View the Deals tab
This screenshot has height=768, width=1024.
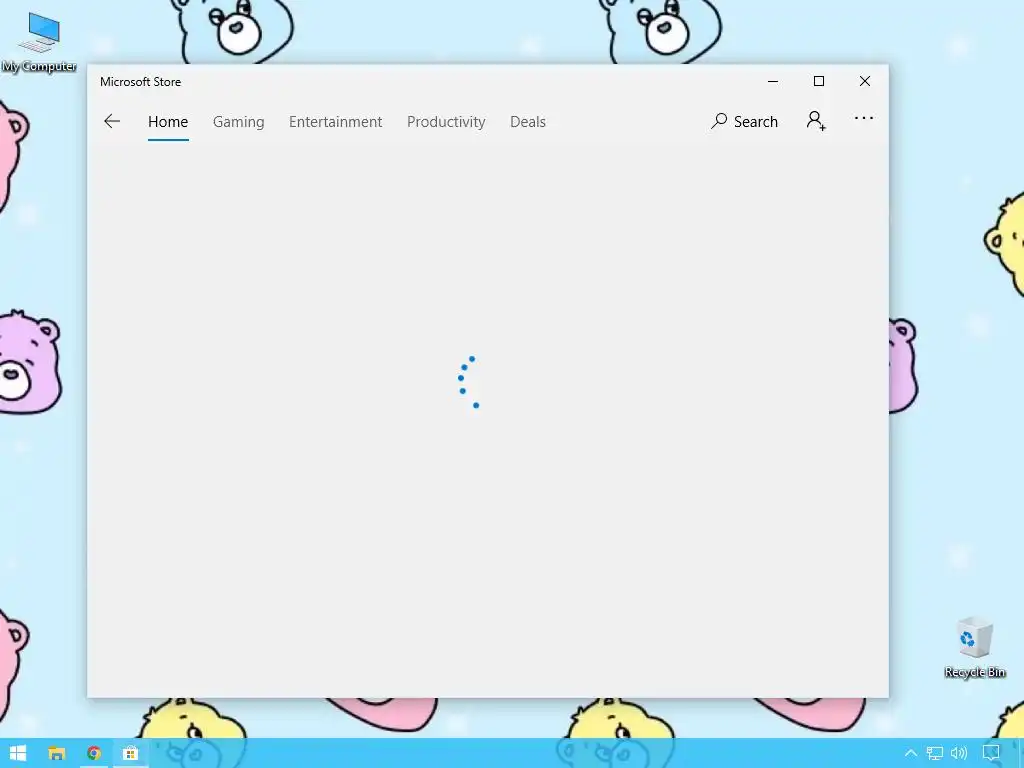[x=528, y=122]
